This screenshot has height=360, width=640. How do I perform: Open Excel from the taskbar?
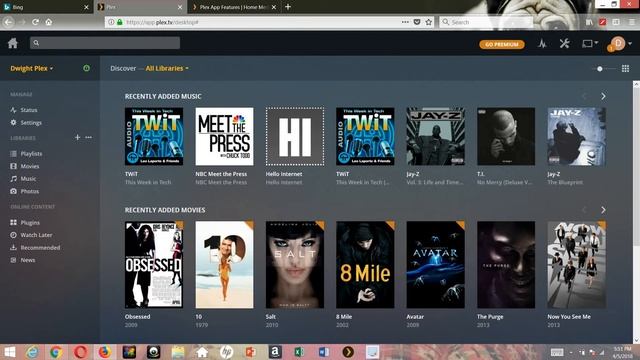299,352
